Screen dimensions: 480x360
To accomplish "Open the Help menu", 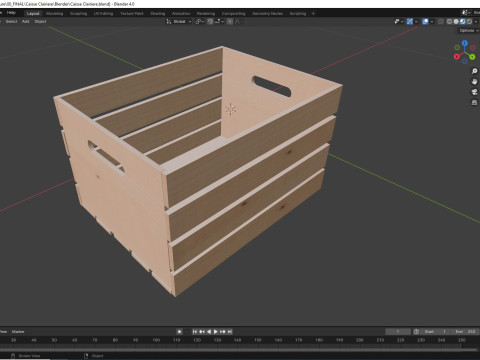I will [11, 13].
